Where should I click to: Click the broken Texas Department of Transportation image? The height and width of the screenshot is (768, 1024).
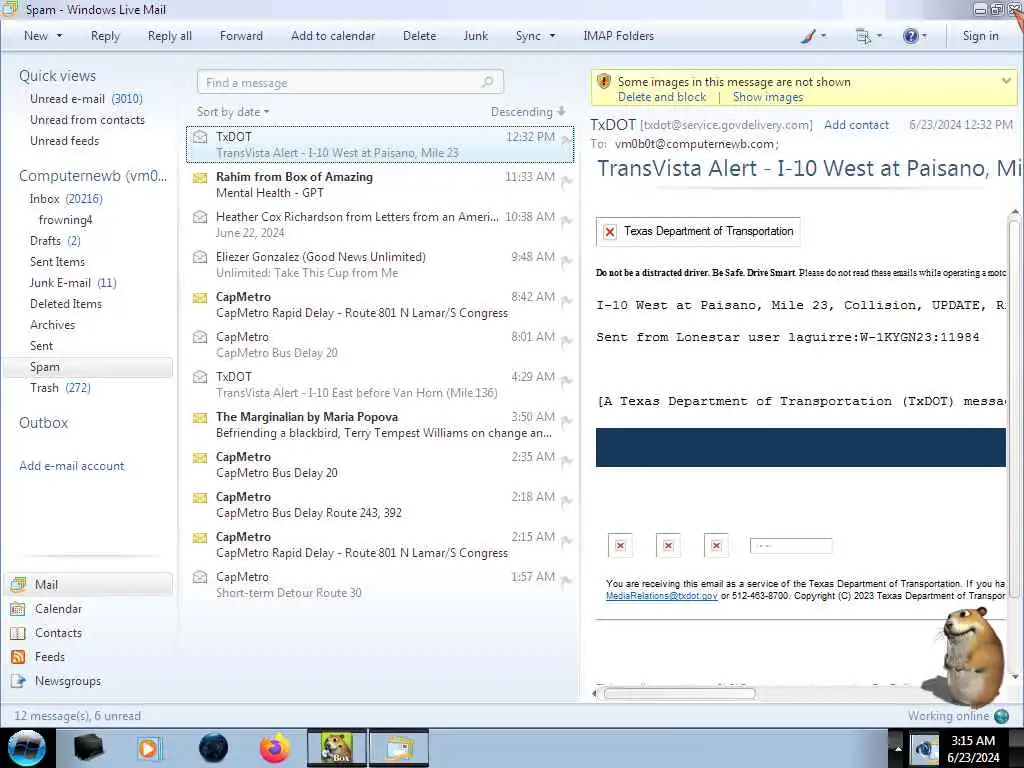pos(697,231)
